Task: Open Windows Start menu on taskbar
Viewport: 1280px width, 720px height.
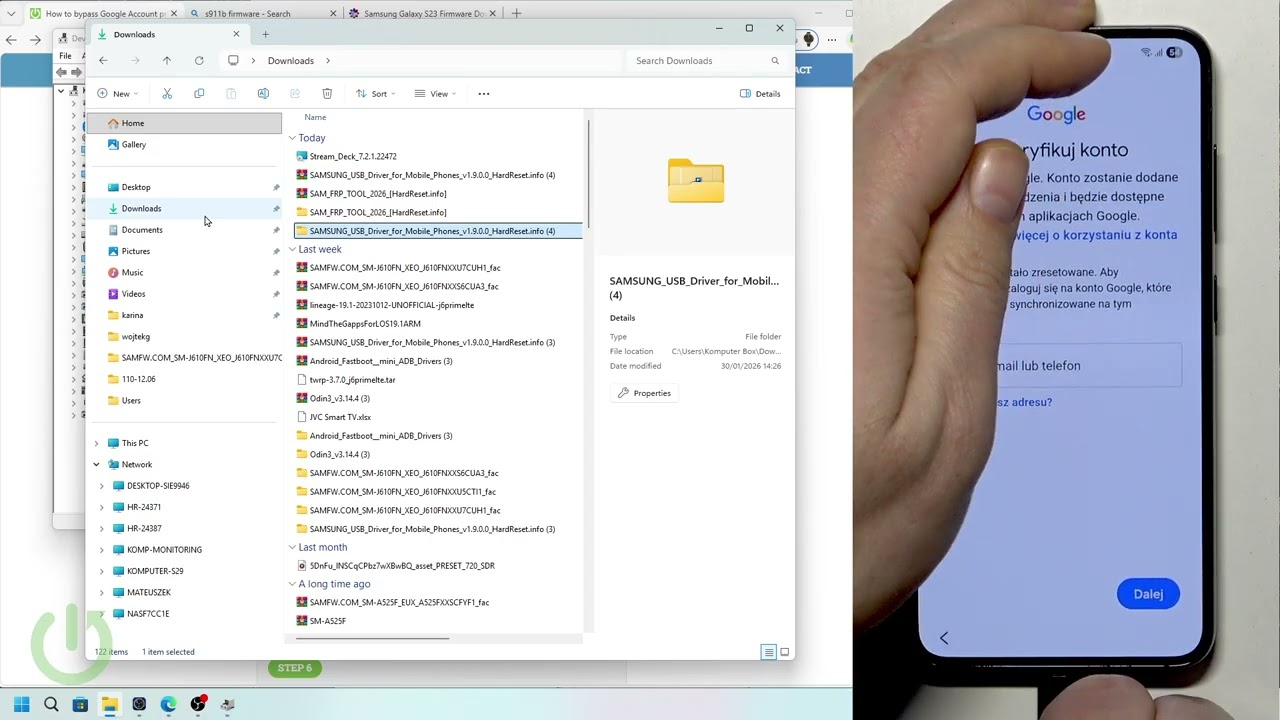Action: 22,705
